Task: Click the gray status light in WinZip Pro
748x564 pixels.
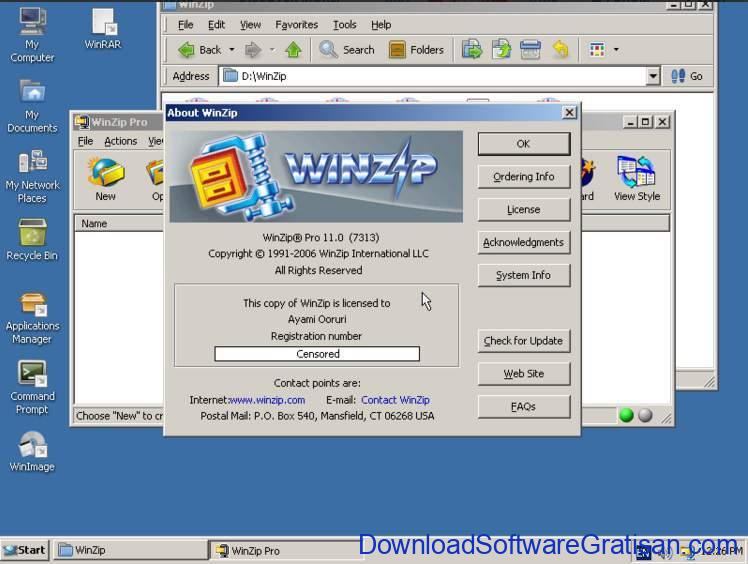Action: (x=645, y=416)
